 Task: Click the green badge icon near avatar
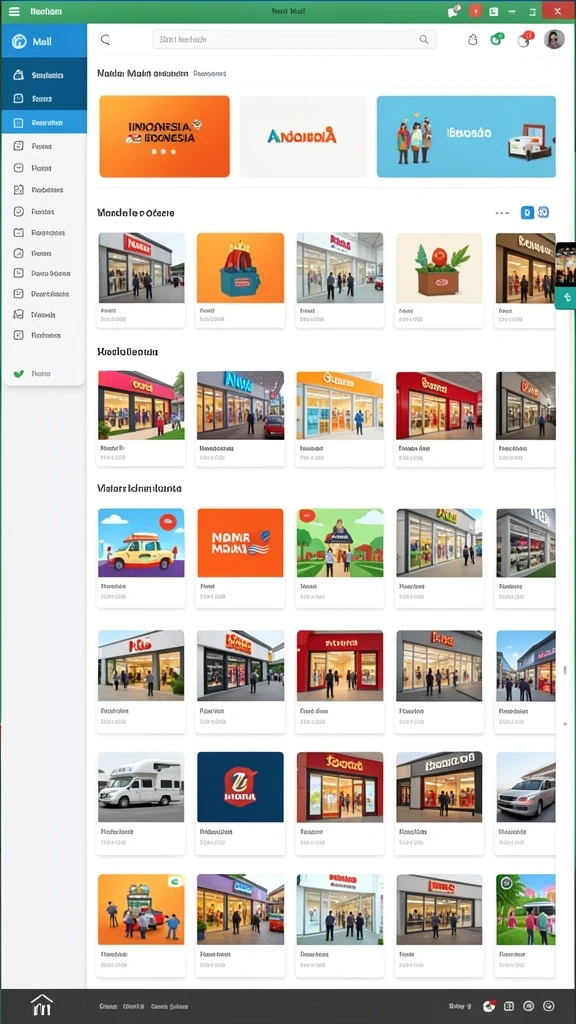click(497, 39)
